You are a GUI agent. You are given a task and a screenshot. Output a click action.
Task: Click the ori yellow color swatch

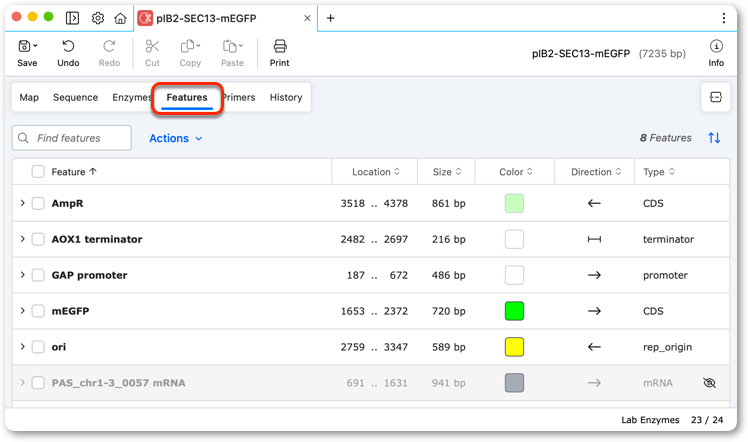point(514,347)
